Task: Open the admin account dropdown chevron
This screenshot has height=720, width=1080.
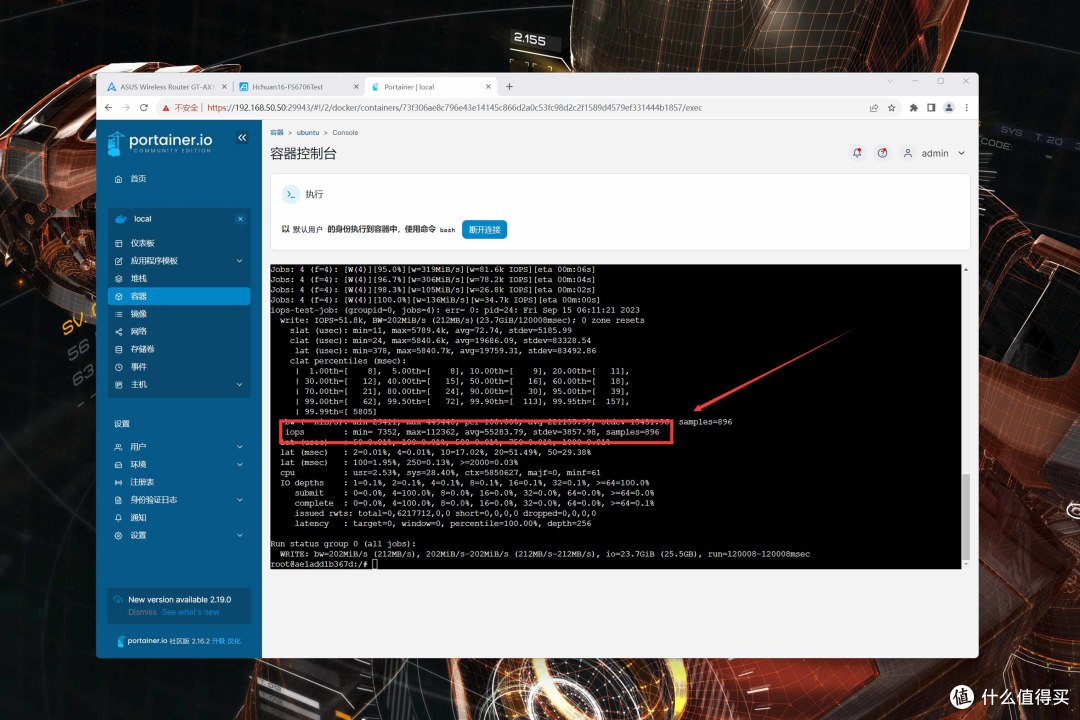Action: click(x=962, y=153)
